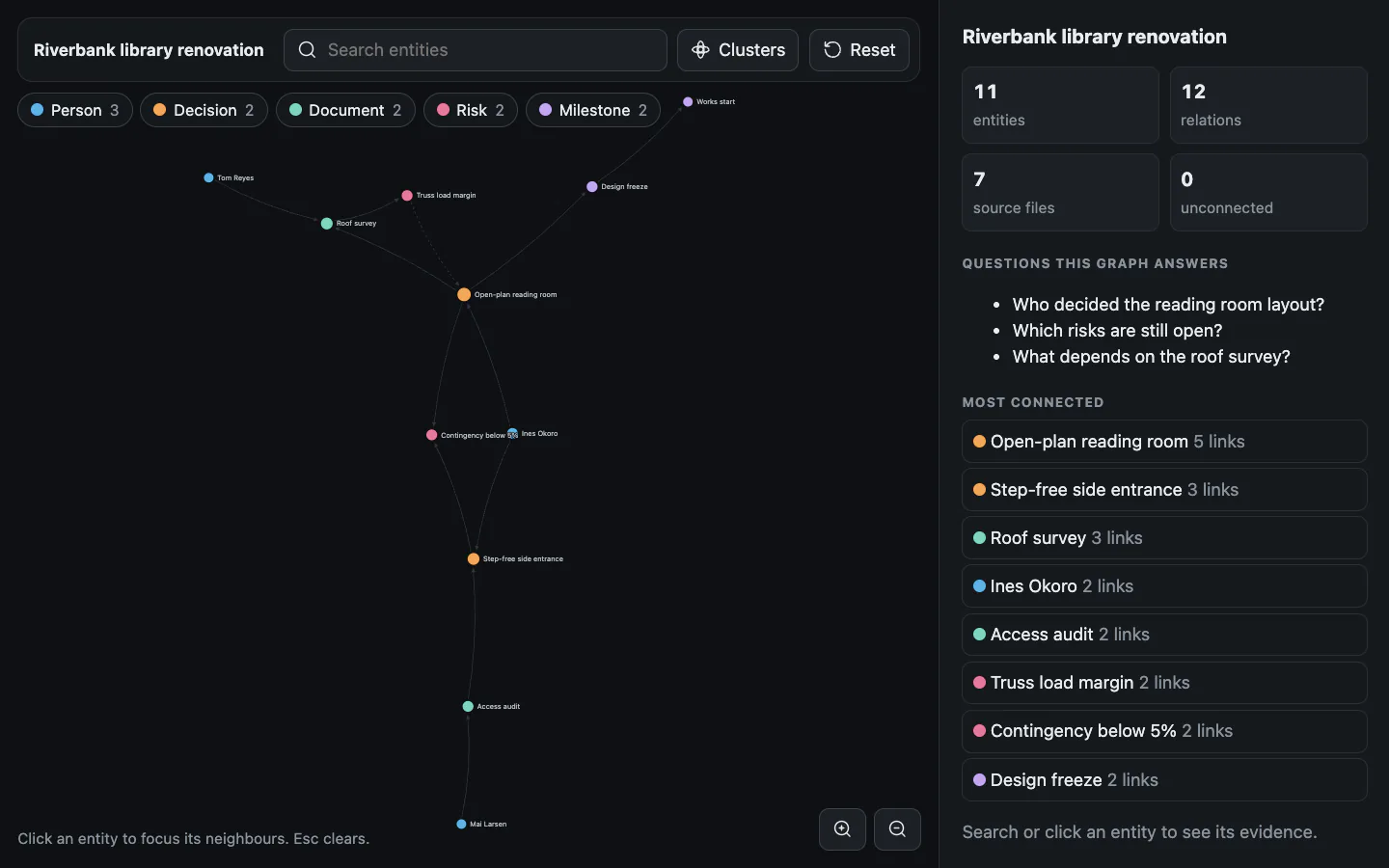
Task: Select the Tom Reyes node
Action: click(208, 177)
